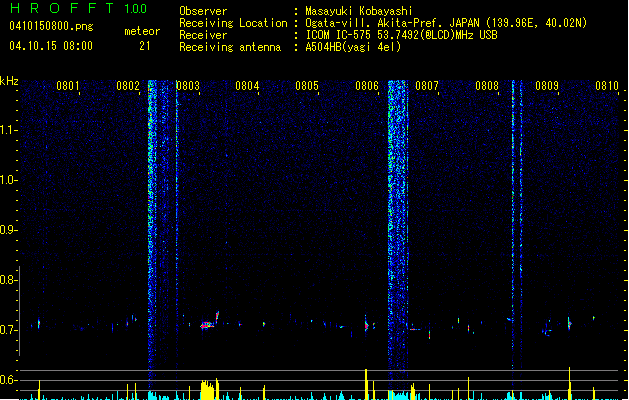Click the 0.6 frequency axis label
Viewport: 629px width, 400px height.
pyautogui.click(x=8, y=380)
